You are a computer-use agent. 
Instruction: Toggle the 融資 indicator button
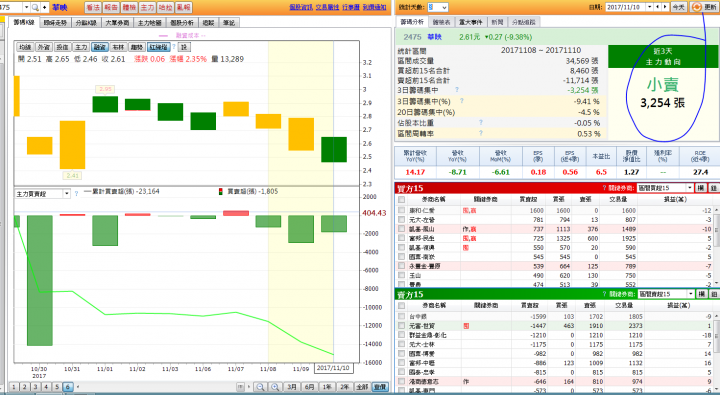[x=99, y=47]
